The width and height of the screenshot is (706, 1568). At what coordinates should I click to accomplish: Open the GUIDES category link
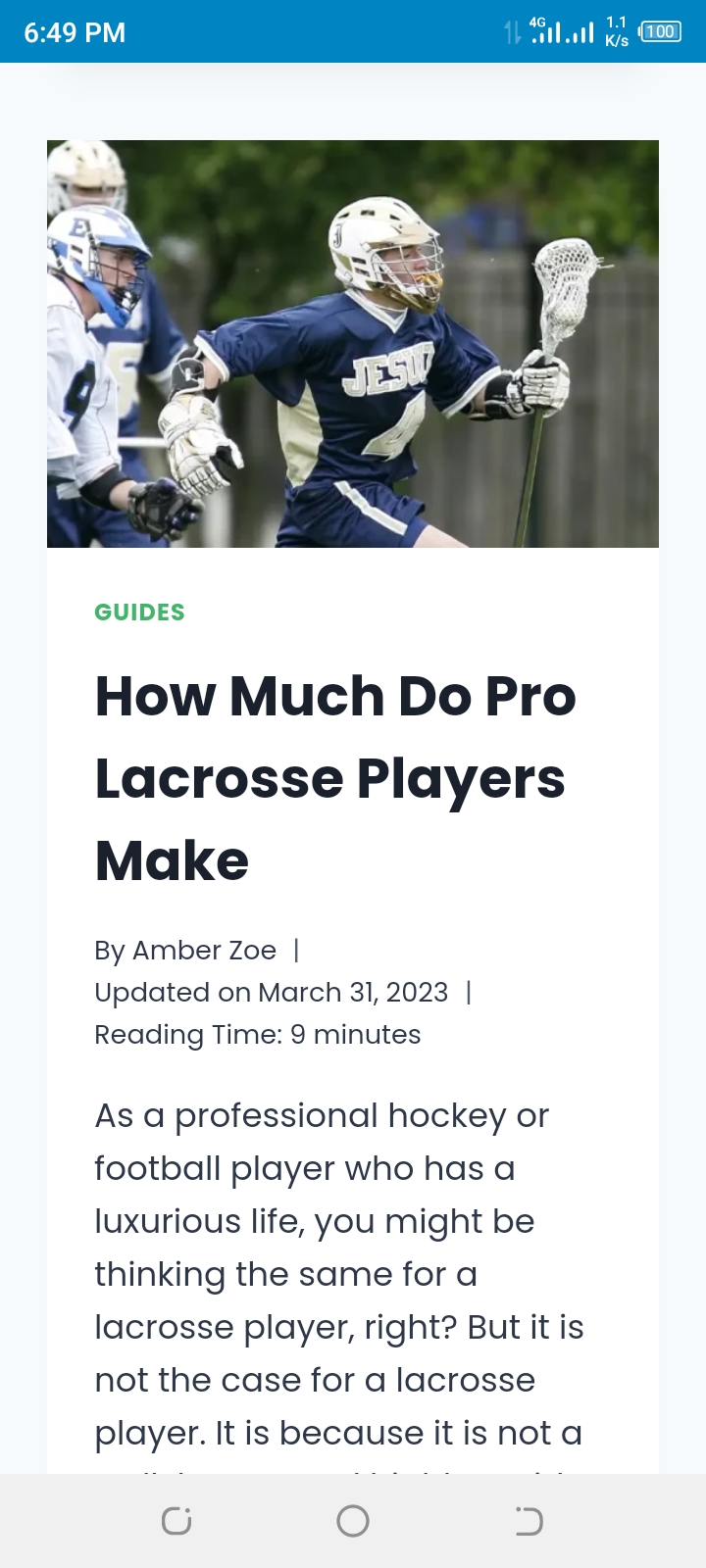139,612
